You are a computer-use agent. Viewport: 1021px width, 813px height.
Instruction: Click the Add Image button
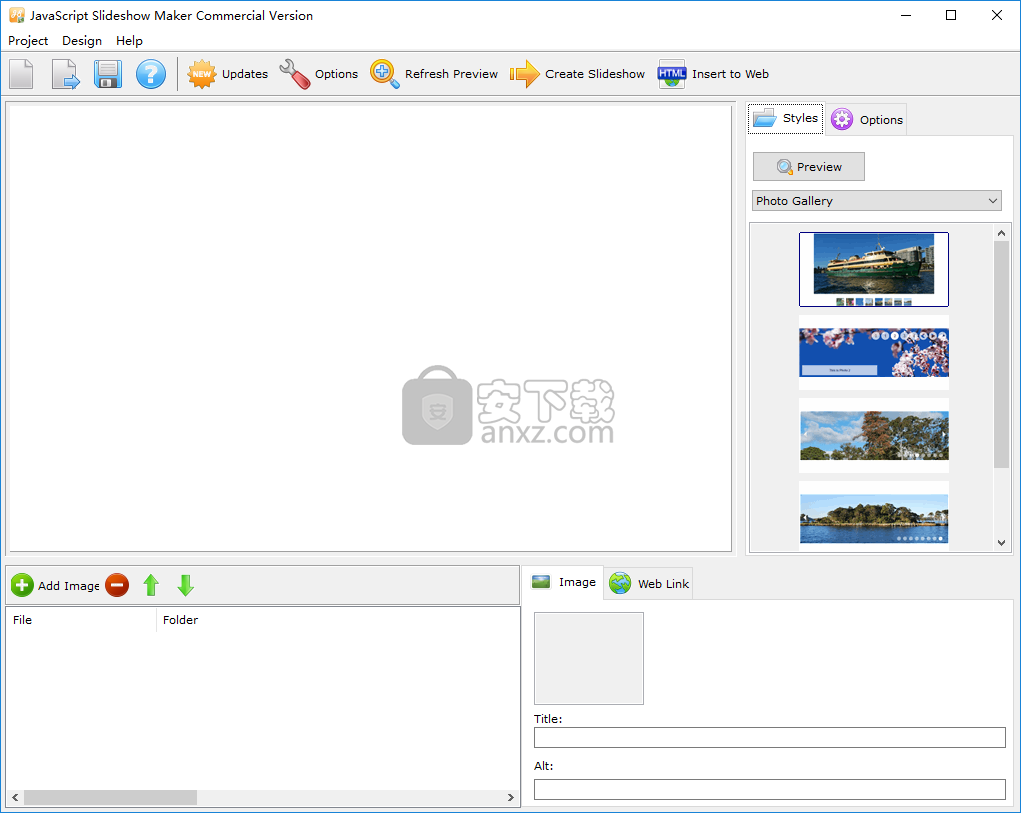(56, 585)
